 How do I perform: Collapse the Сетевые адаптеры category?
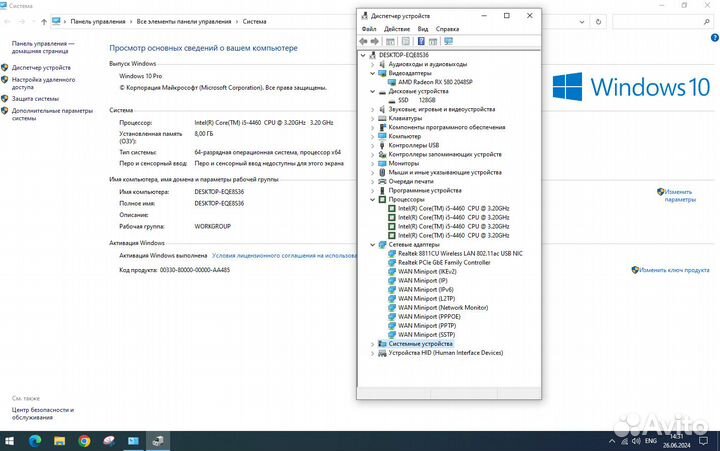(x=372, y=245)
